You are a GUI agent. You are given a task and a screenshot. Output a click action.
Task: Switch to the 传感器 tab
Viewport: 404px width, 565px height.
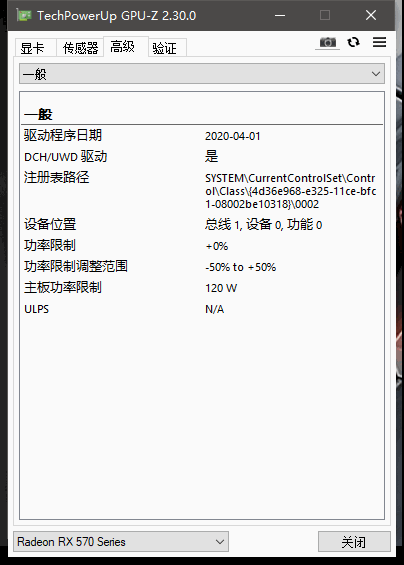(80, 48)
